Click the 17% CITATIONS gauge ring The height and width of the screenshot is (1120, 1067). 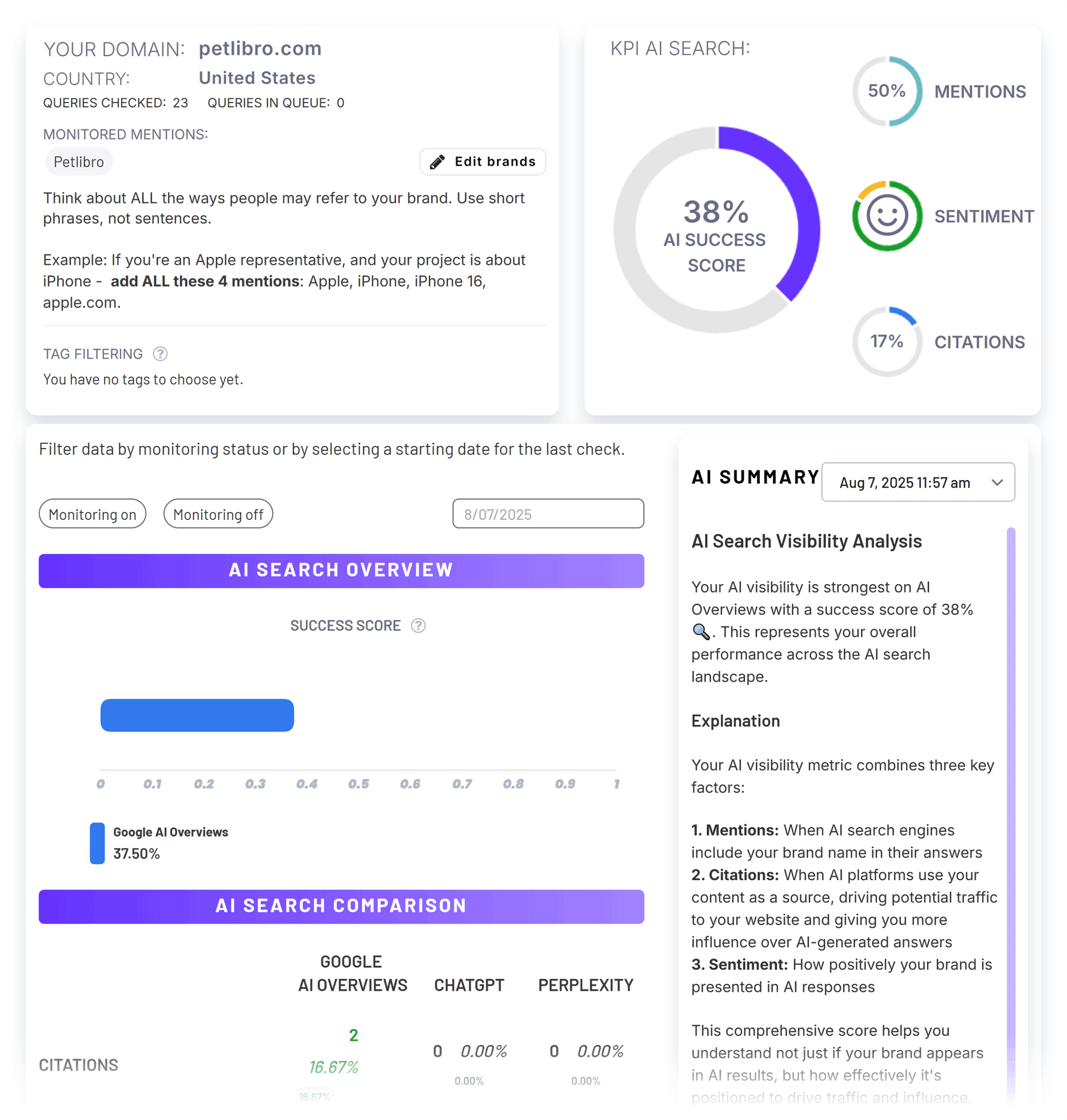click(887, 341)
